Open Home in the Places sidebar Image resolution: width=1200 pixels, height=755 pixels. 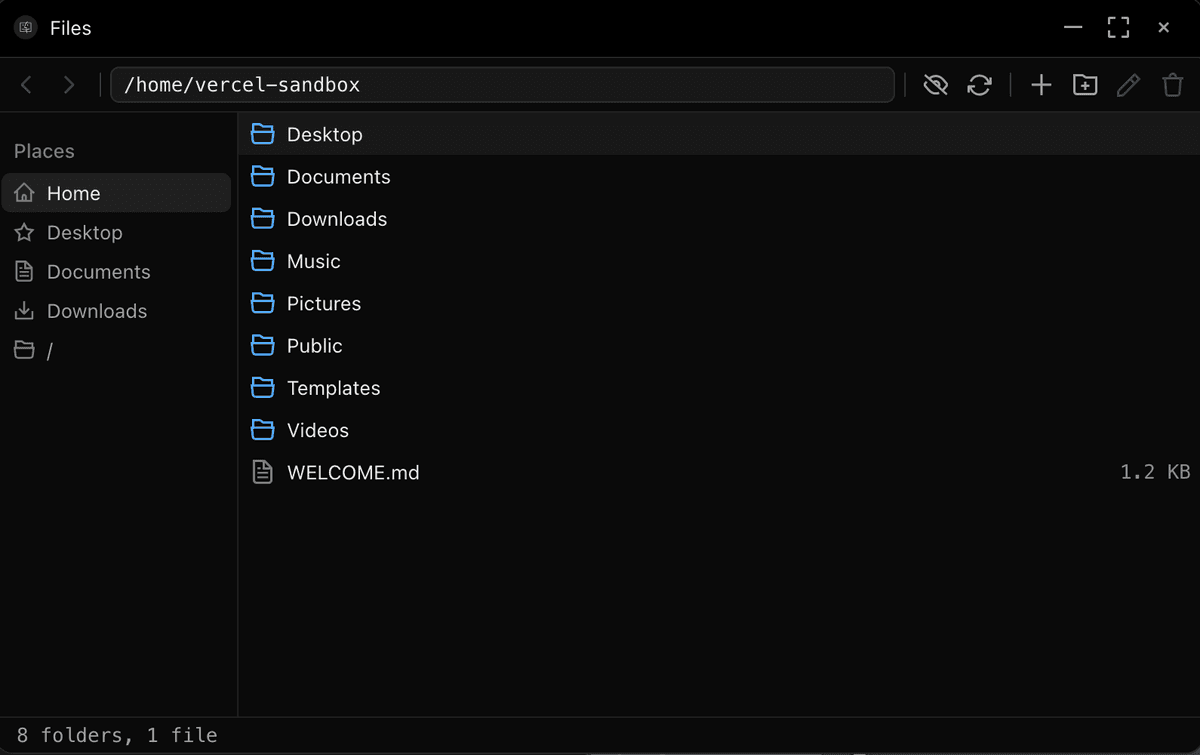pos(74,193)
